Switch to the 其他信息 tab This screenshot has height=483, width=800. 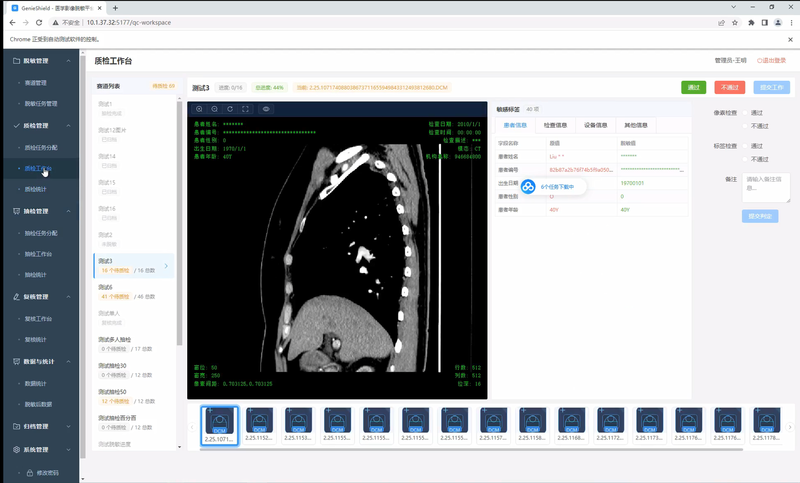[636, 125]
